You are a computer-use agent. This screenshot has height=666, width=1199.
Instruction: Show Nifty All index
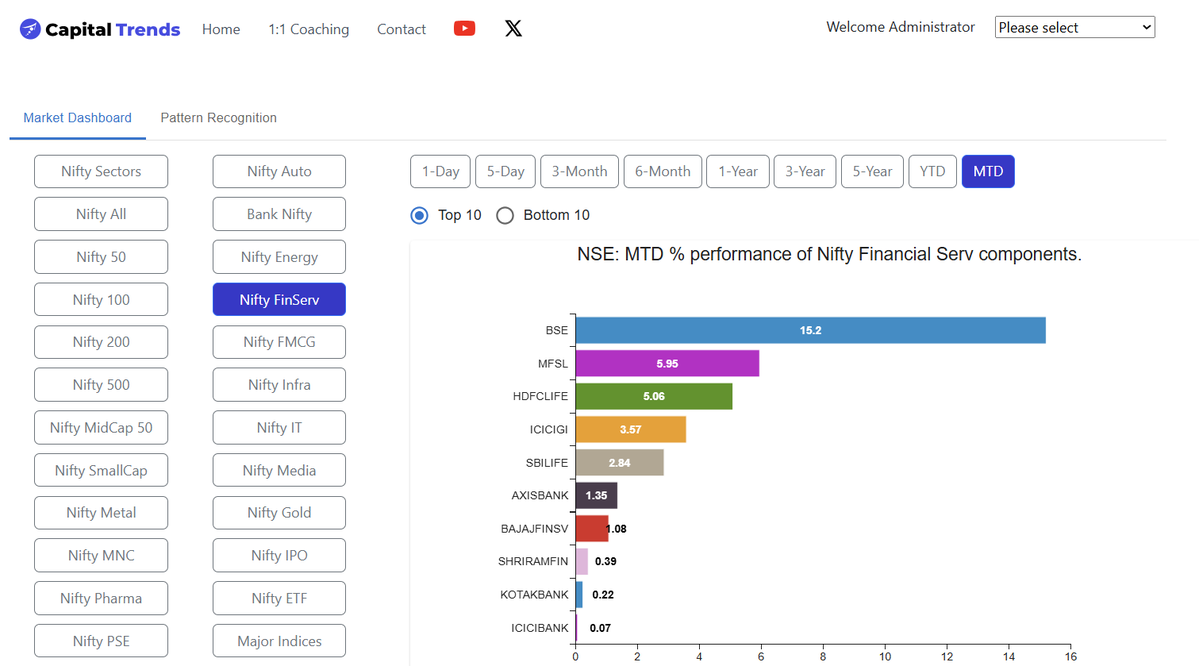(101, 214)
